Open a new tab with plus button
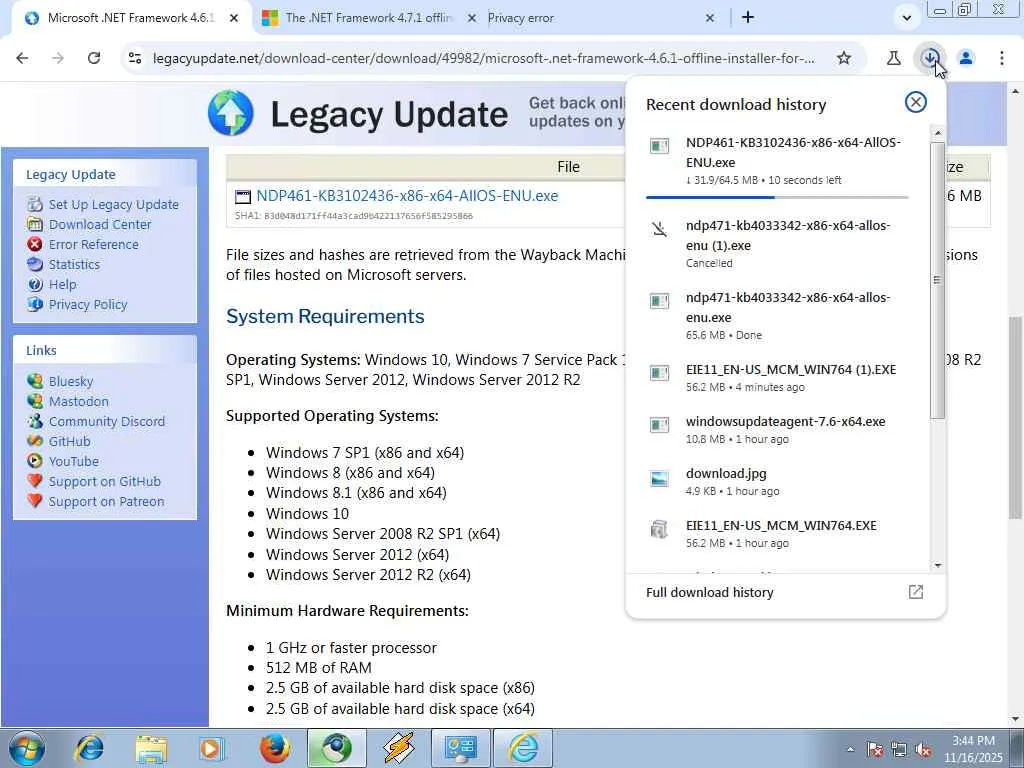This screenshot has height=768, width=1024. [x=748, y=18]
